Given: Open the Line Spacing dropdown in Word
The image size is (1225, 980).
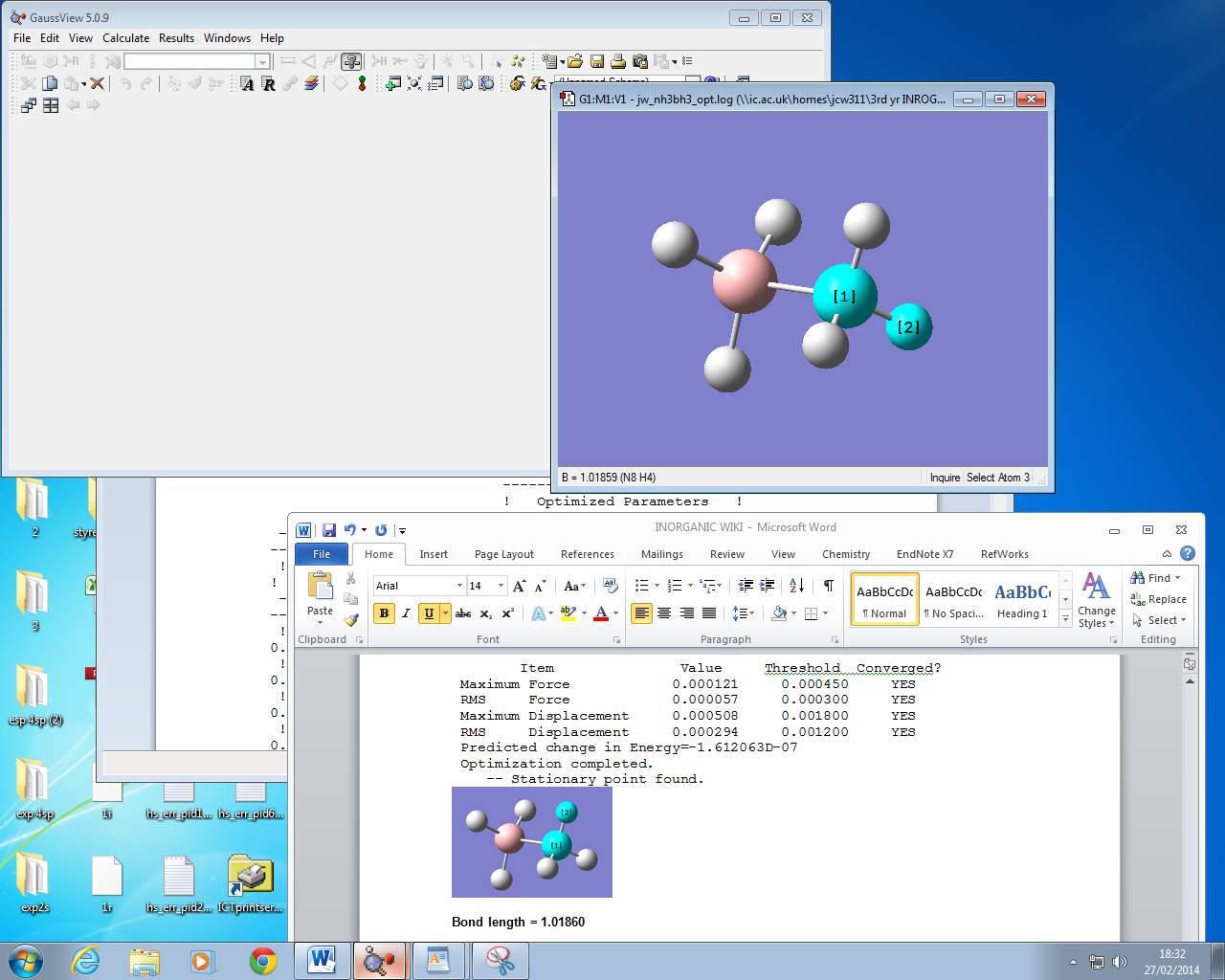Looking at the screenshot, I should [x=744, y=613].
